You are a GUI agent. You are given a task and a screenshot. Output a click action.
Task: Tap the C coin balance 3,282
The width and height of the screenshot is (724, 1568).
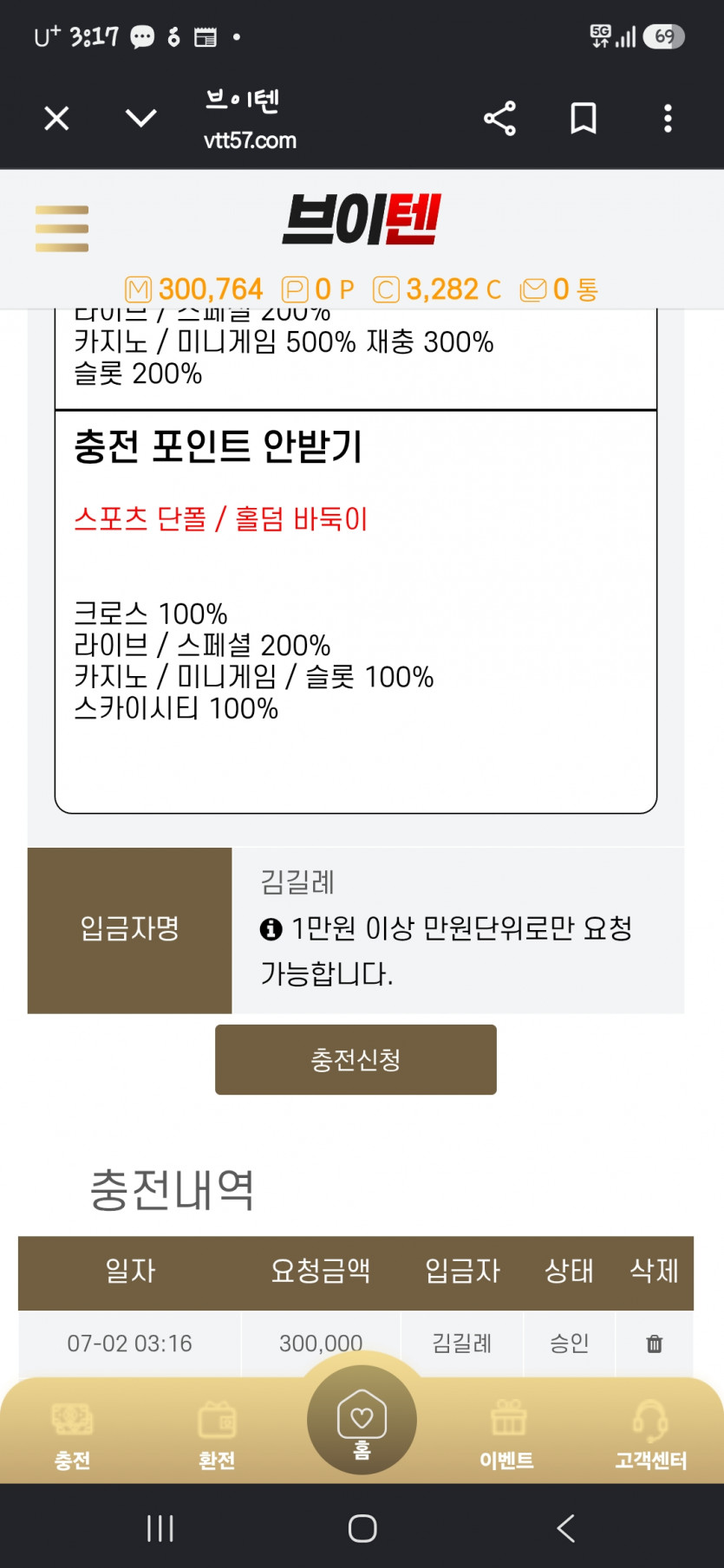point(437,290)
